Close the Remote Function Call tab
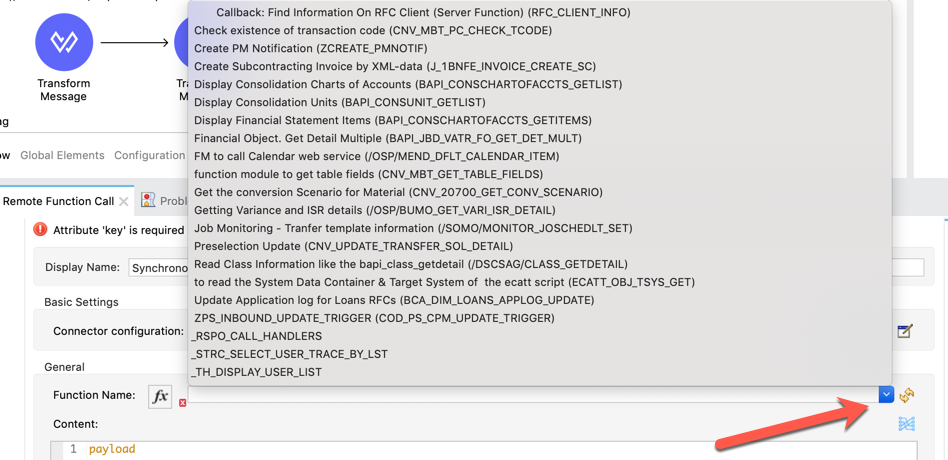This screenshot has height=460, width=948. (124, 201)
